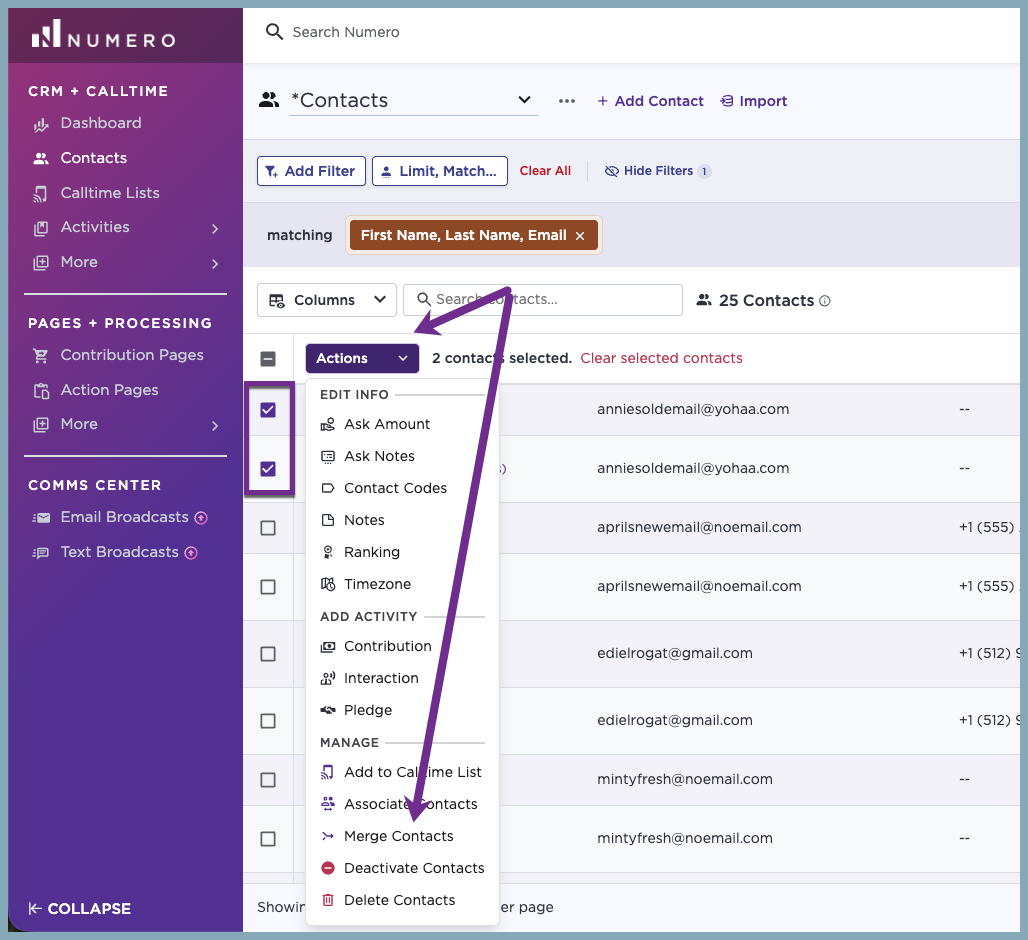Open the three-dots options menu near Contacts

(566, 101)
